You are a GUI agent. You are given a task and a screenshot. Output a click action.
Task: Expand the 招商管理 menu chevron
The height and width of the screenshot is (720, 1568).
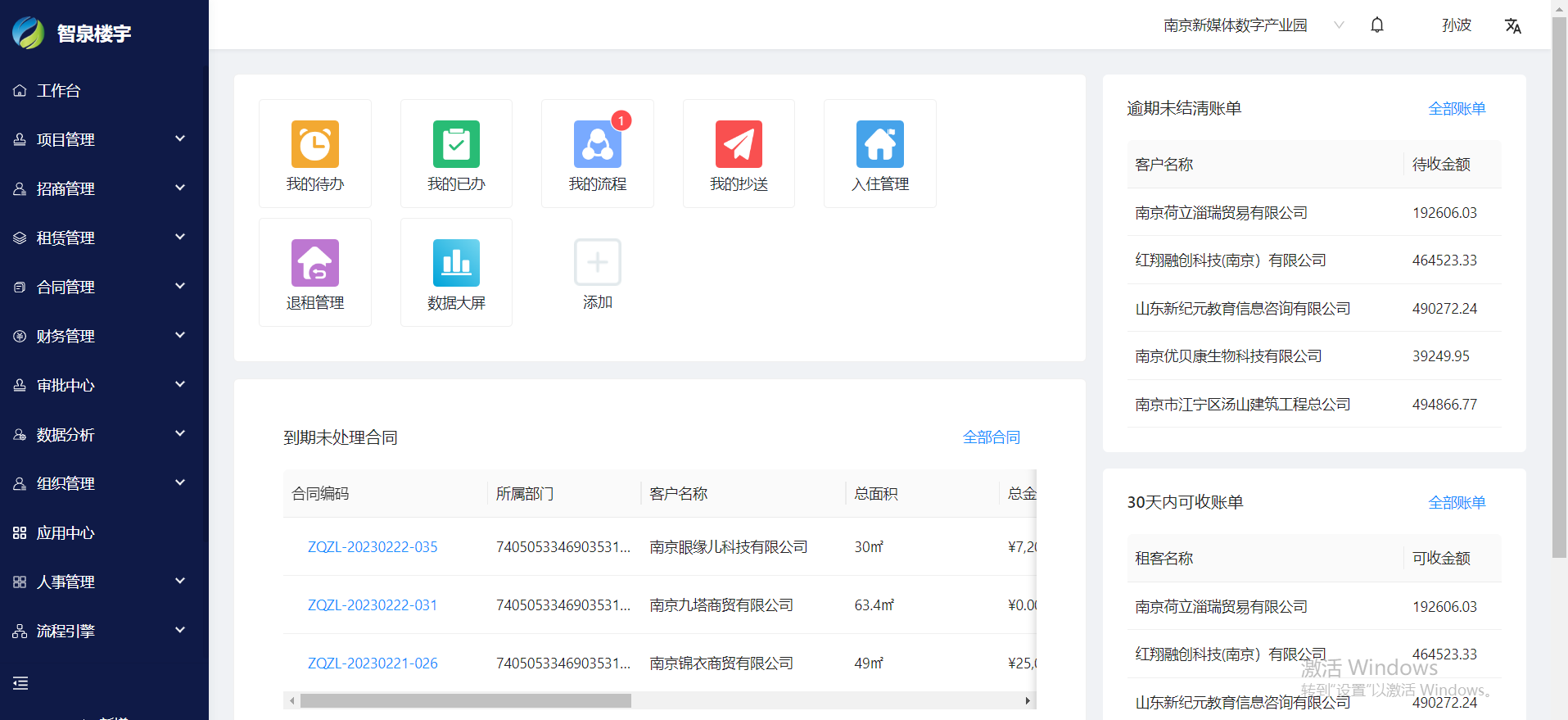(180, 188)
